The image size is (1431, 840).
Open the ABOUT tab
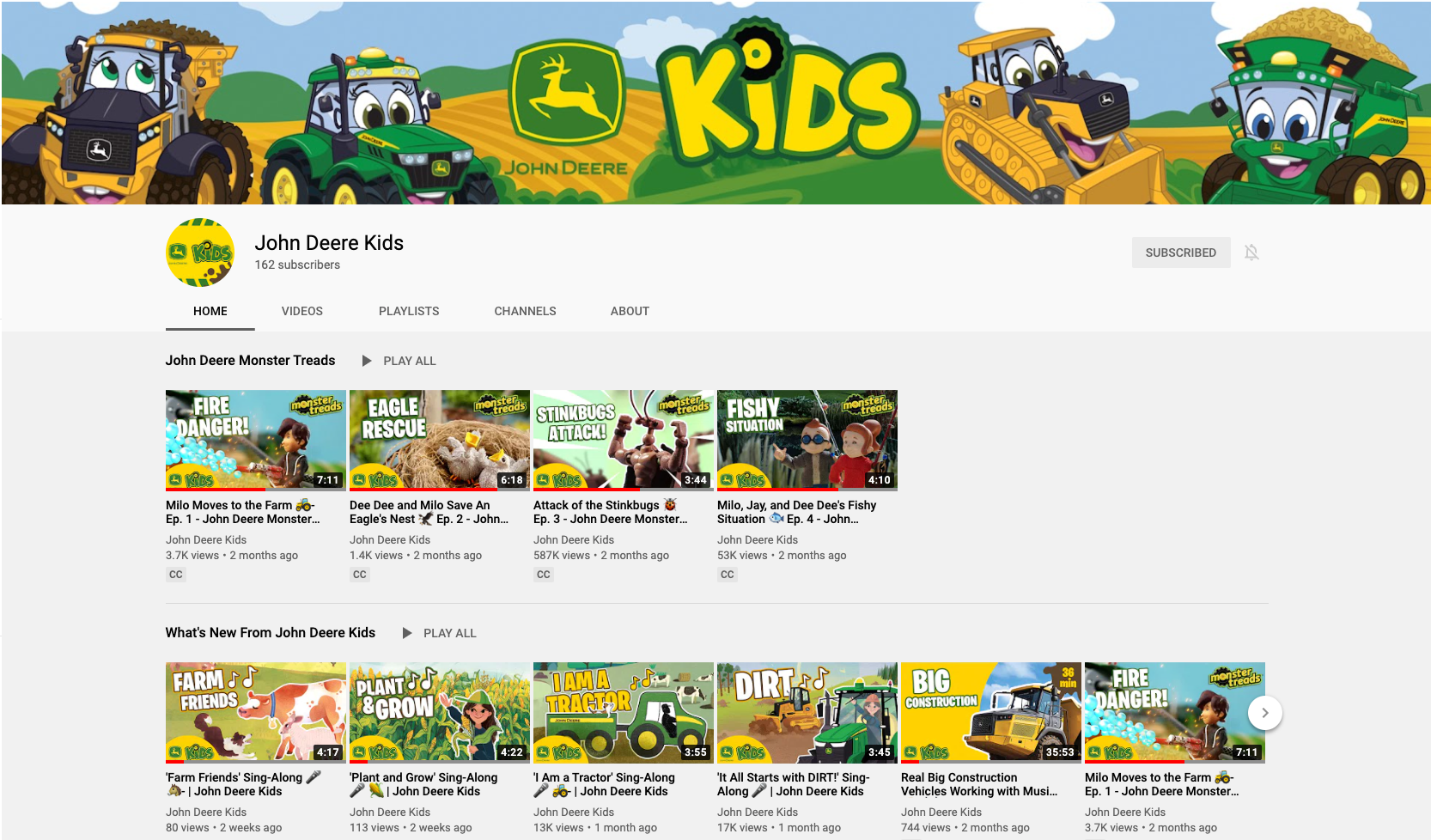pyautogui.click(x=630, y=311)
